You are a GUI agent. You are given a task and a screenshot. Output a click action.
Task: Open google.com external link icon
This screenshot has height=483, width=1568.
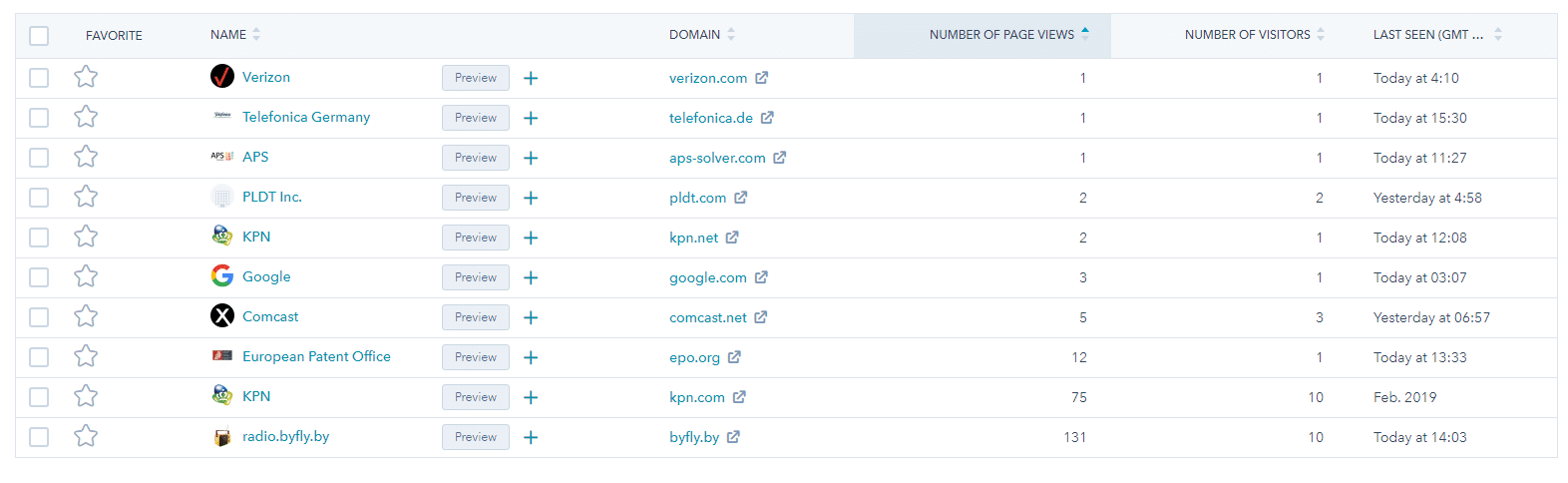tap(761, 277)
